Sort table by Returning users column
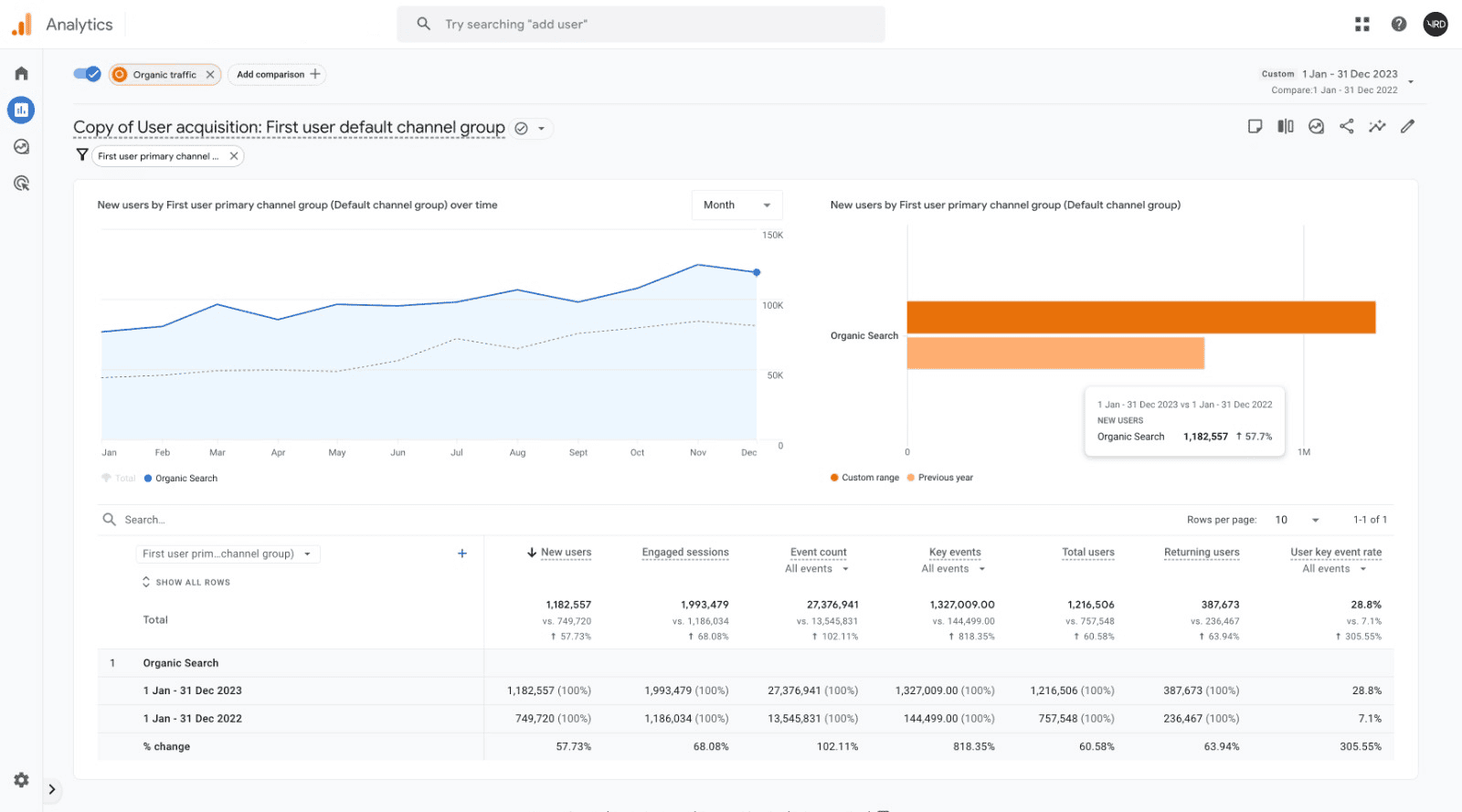1462x812 pixels. [x=1202, y=553]
